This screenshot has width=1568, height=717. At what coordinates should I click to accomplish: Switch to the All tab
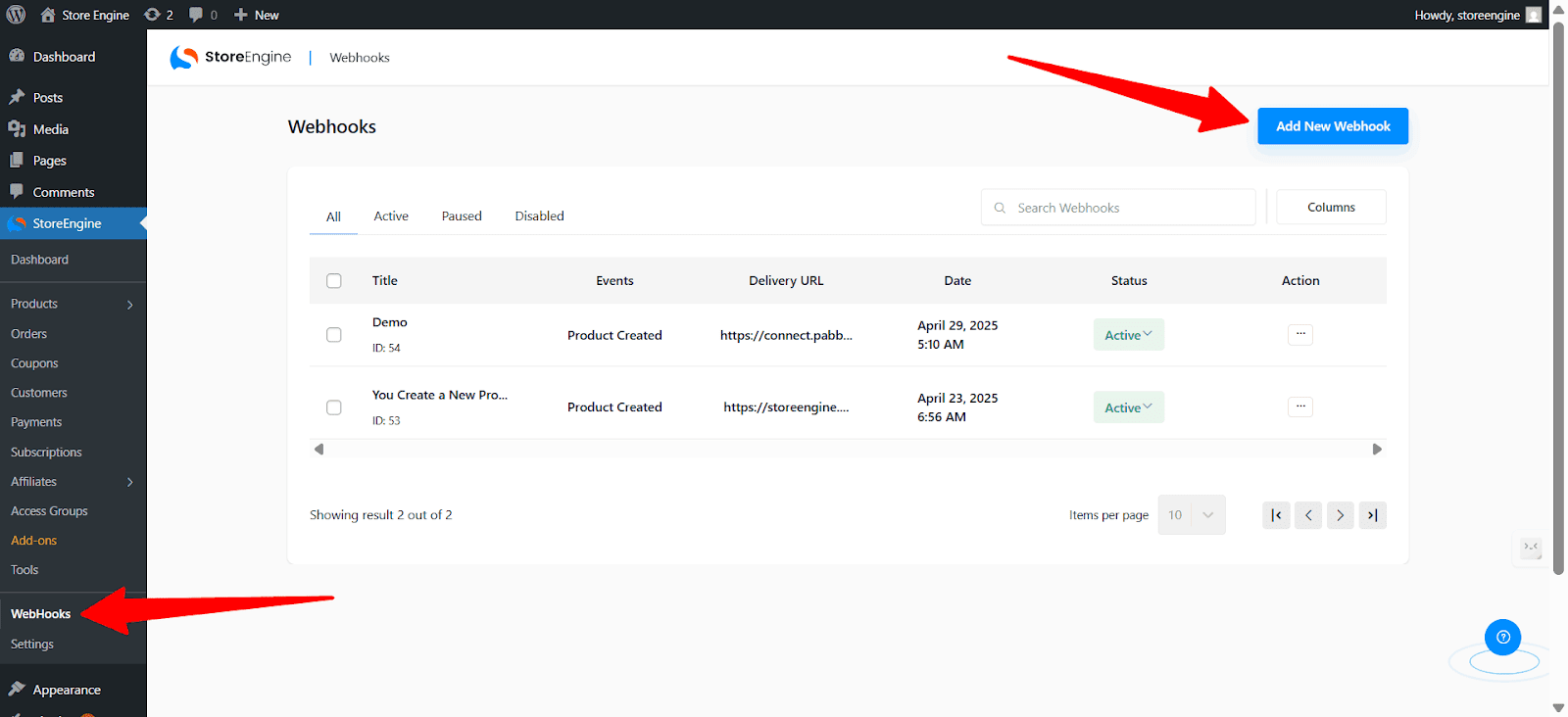click(x=333, y=216)
